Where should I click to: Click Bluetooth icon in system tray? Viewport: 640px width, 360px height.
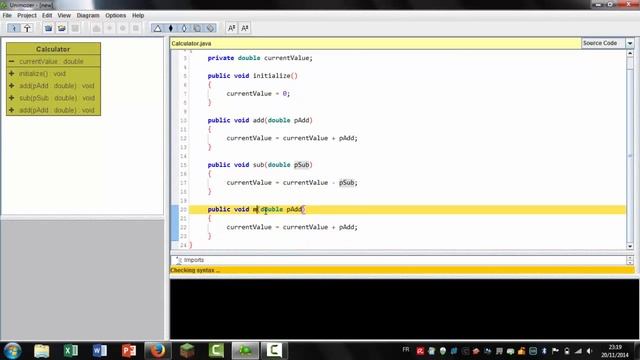coord(544,351)
